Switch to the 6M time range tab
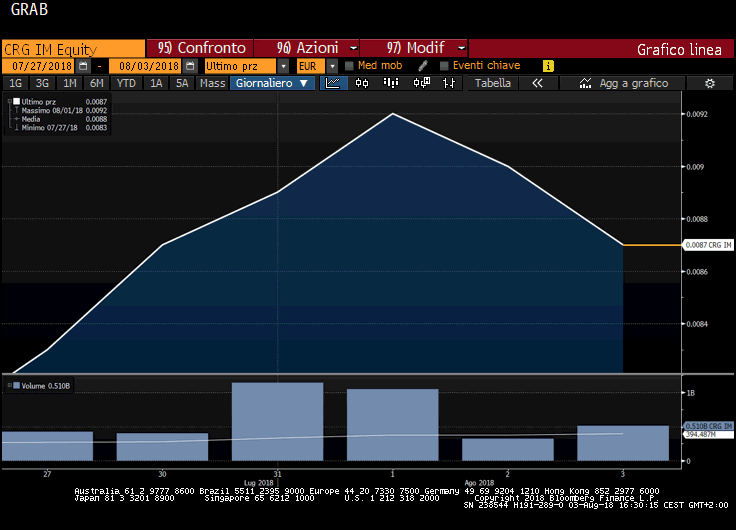This screenshot has width=736, height=530. 97,83
